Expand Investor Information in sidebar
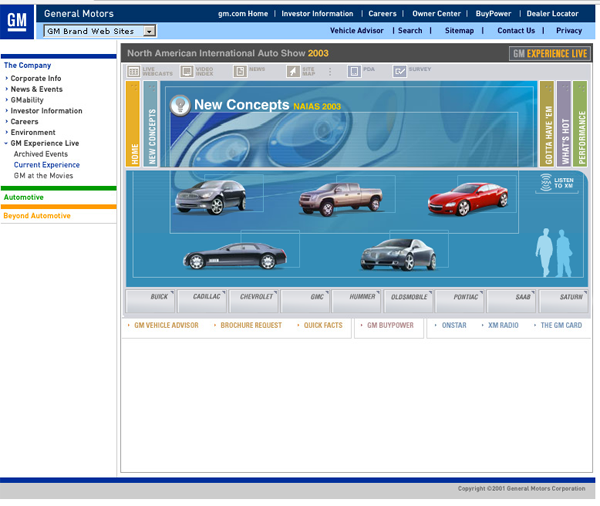 (x=7, y=111)
